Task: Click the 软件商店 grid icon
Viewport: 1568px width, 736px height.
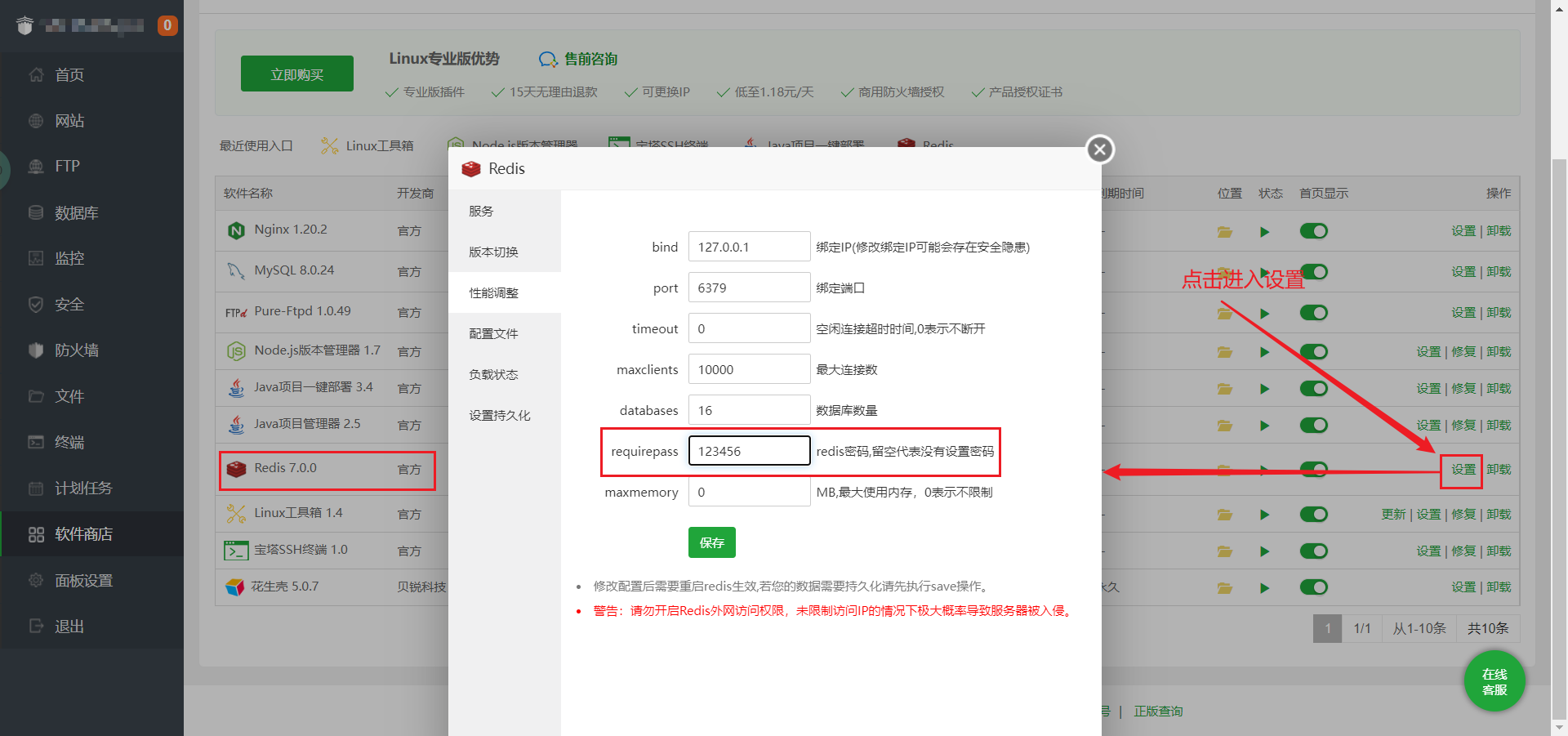Action: click(x=36, y=534)
